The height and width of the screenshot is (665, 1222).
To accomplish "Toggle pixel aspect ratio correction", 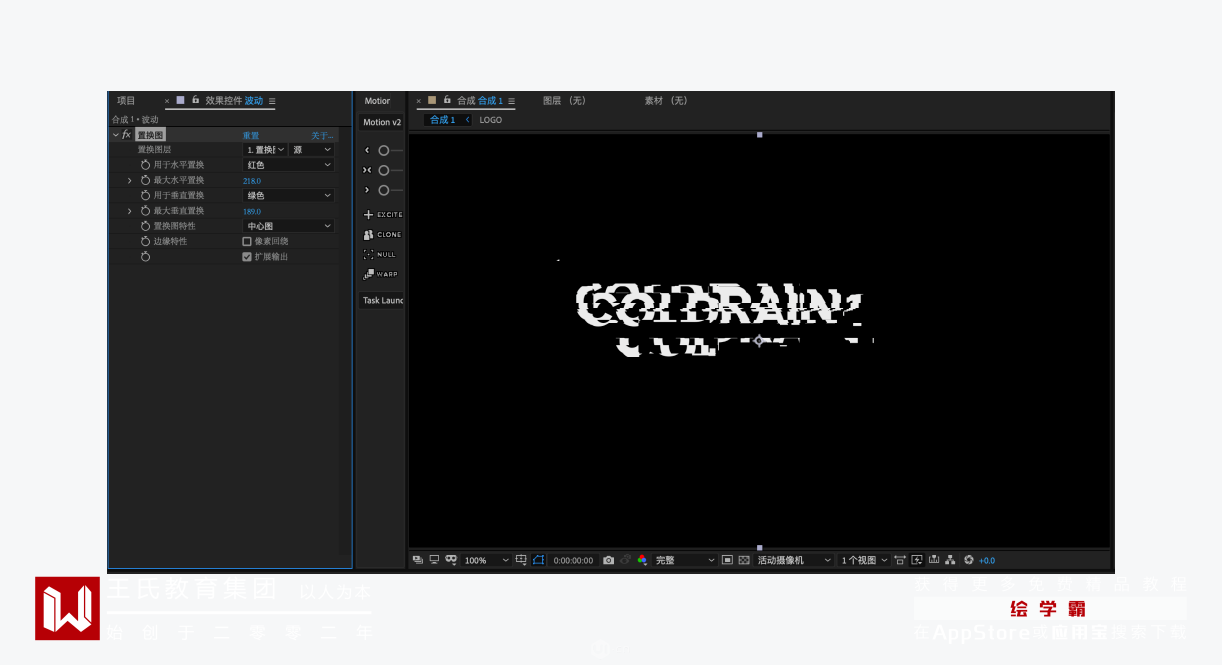I will tap(900, 560).
